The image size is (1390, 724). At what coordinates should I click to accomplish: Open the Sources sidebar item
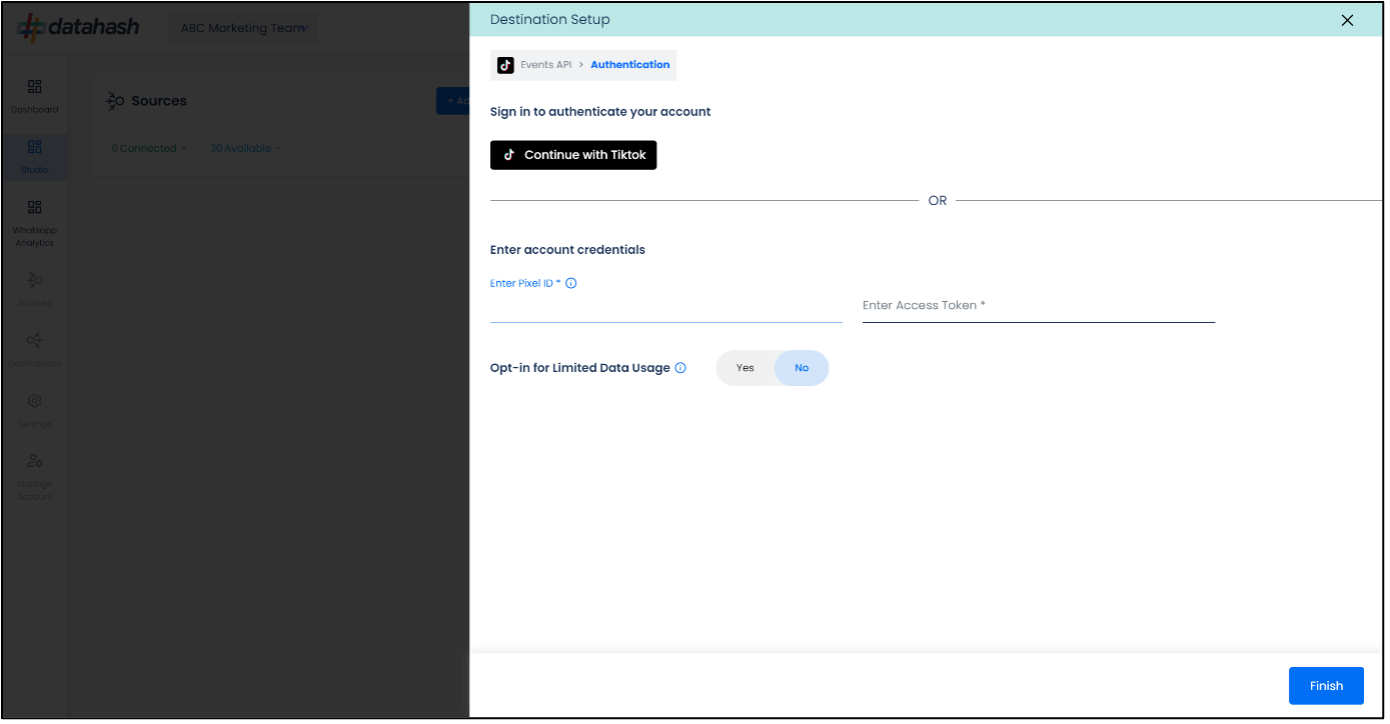tap(35, 289)
